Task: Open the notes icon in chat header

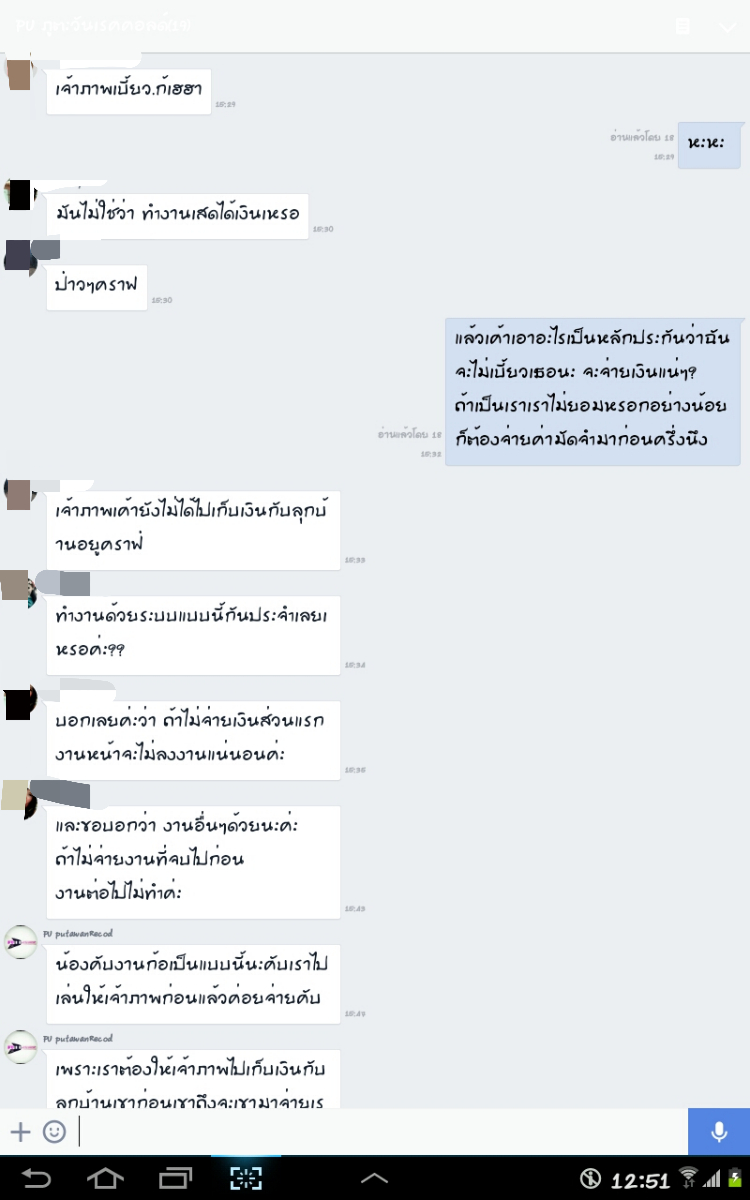Action: coord(683,26)
